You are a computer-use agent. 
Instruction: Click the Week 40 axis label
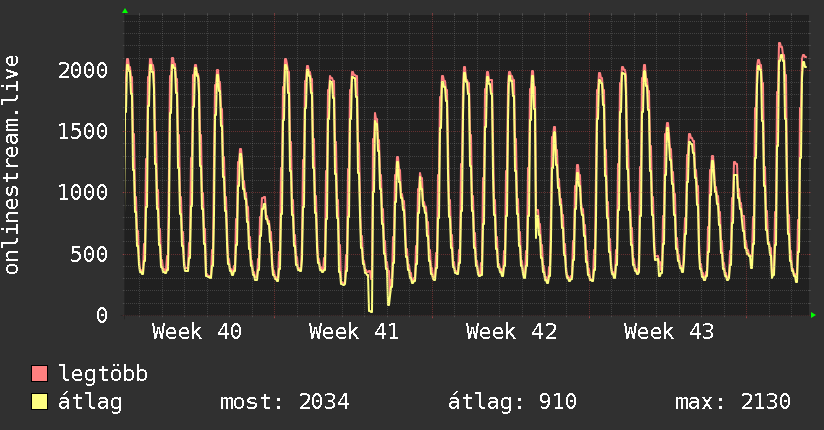tap(197, 332)
